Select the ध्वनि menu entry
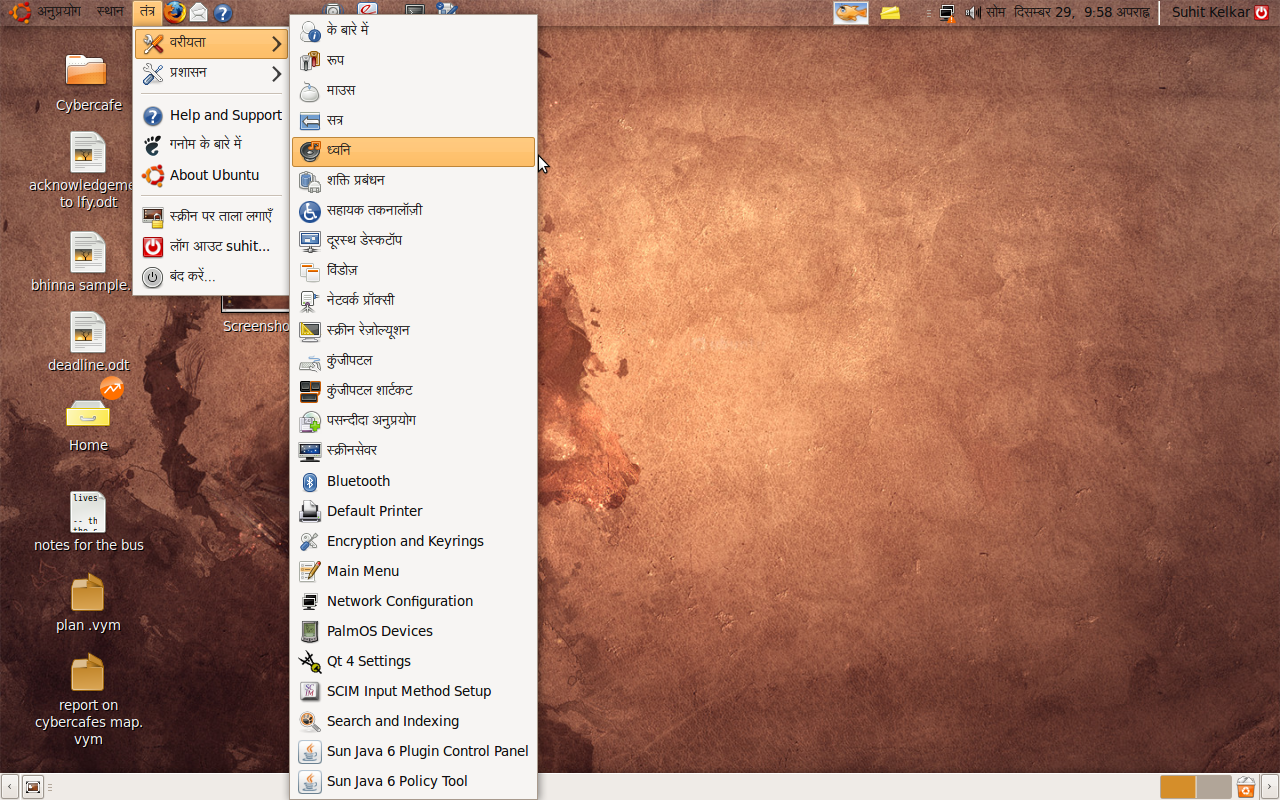The width and height of the screenshot is (1280, 800). pyautogui.click(x=413, y=151)
